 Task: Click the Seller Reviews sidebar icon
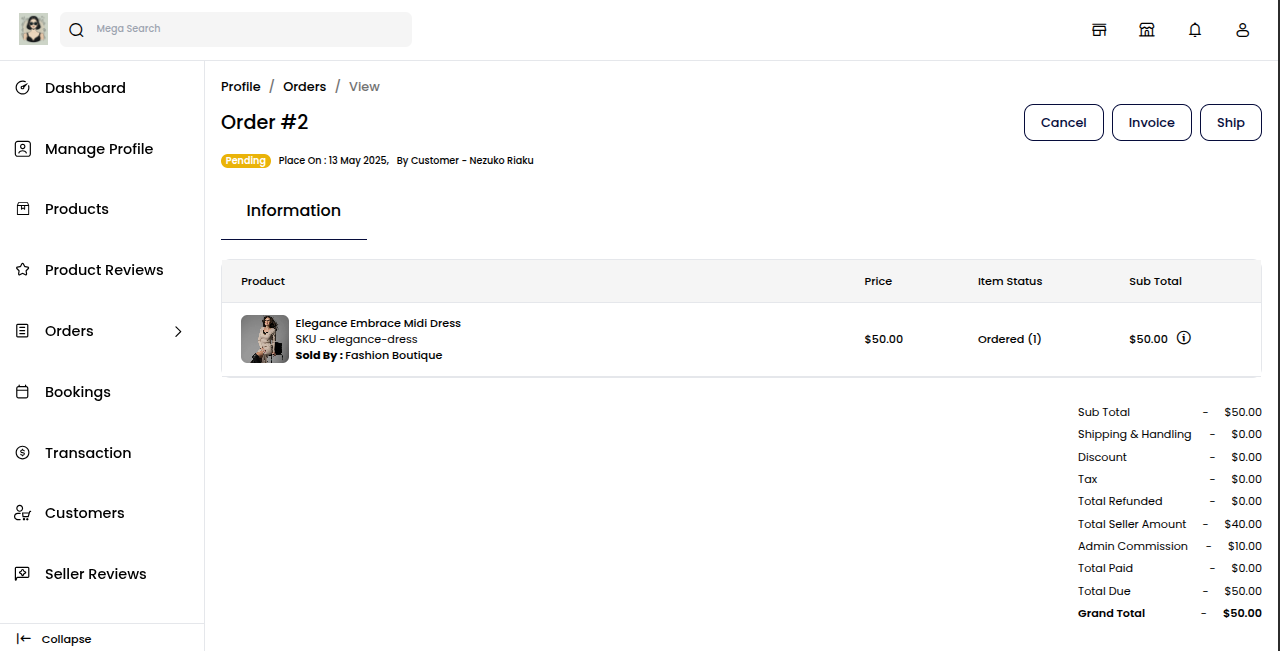point(22,573)
